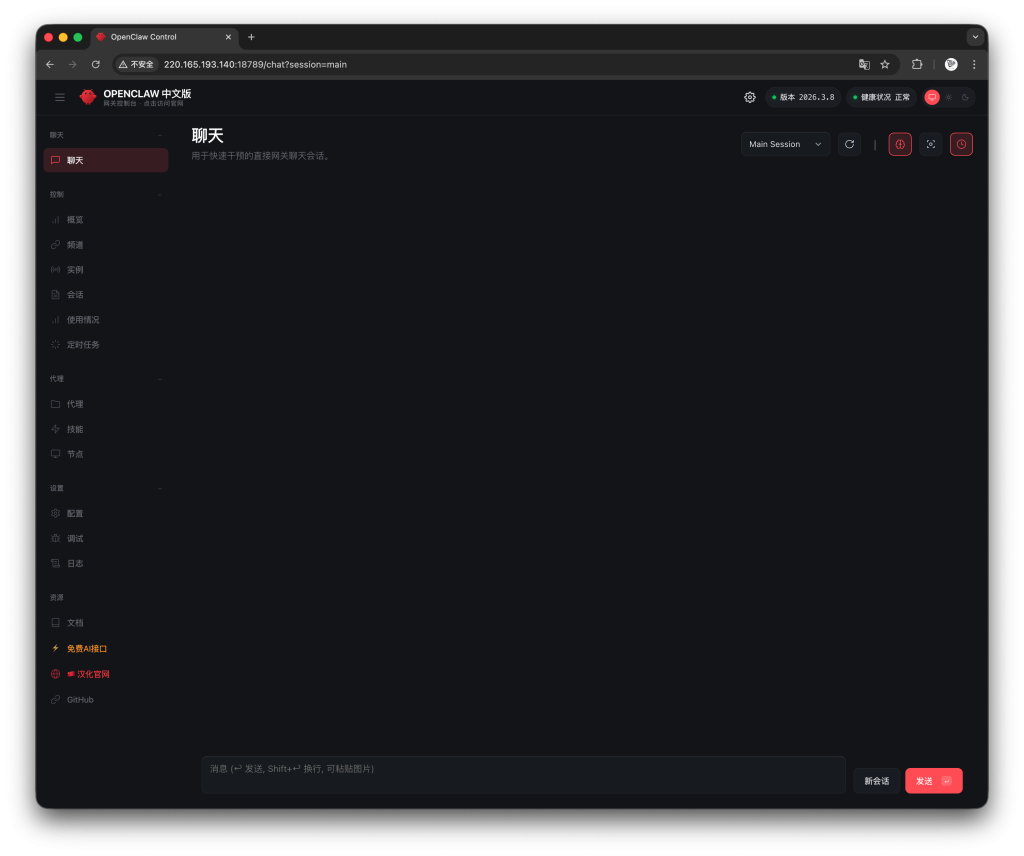
Task: Open the GitHub link in sidebar
Action: [80, 700]
